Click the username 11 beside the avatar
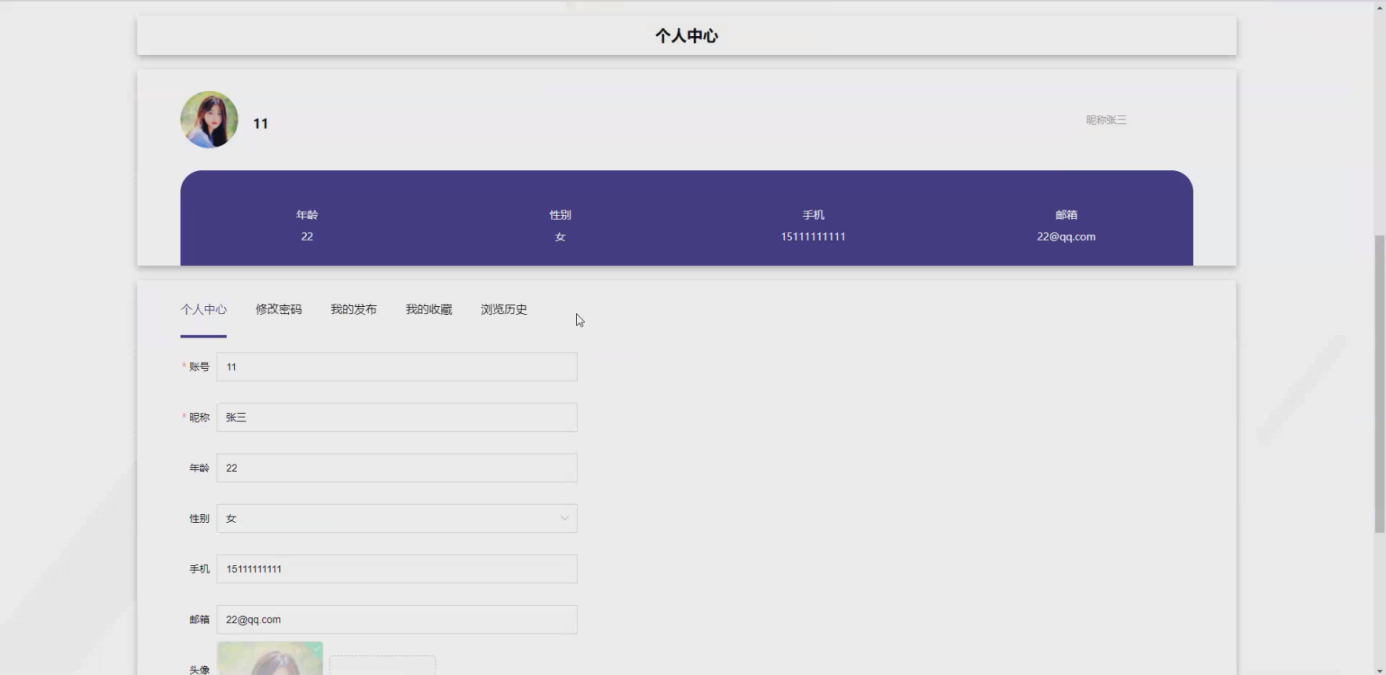 tap(260, 124)
